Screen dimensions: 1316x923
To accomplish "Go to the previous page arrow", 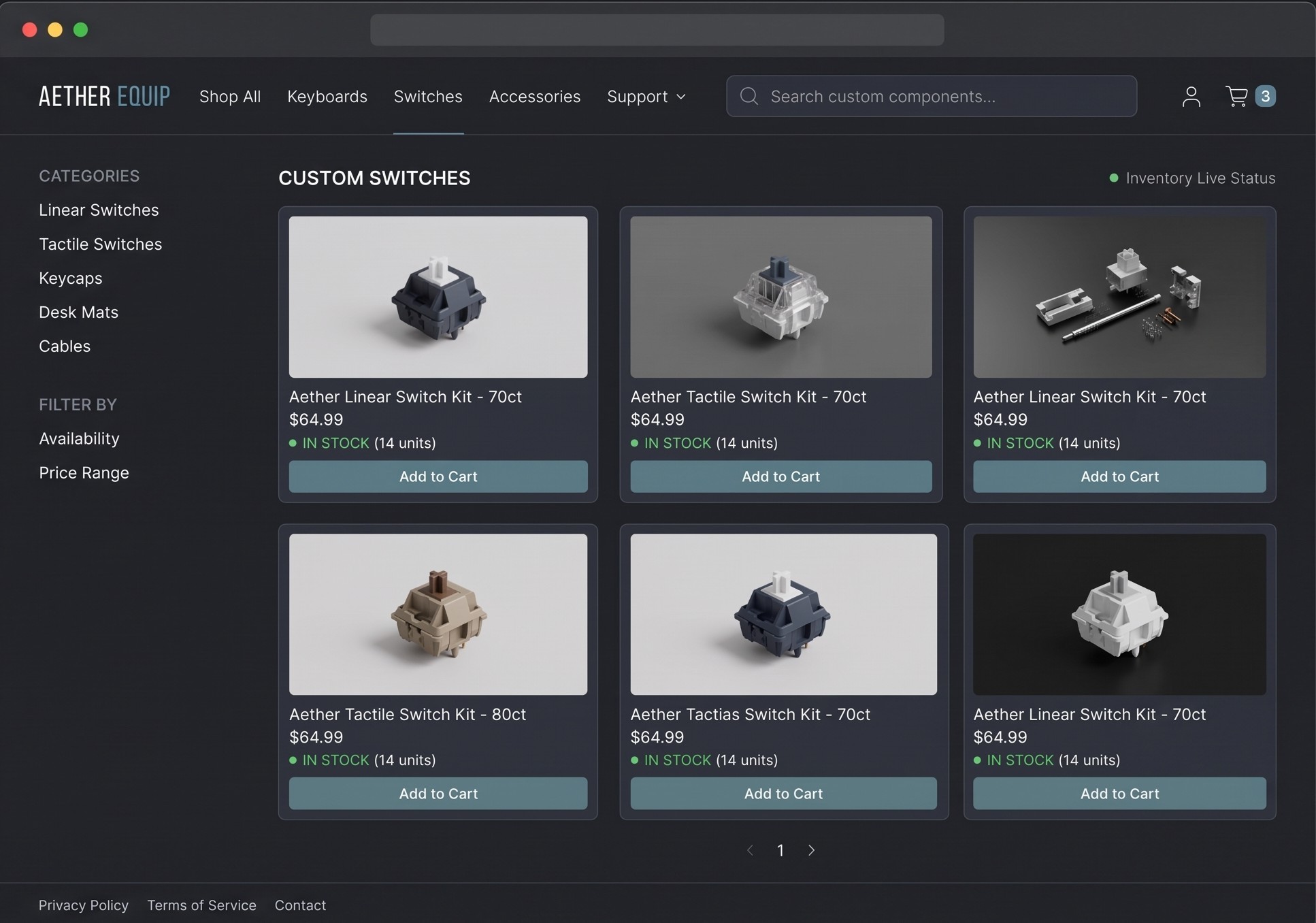I will [x=750, y=850].
